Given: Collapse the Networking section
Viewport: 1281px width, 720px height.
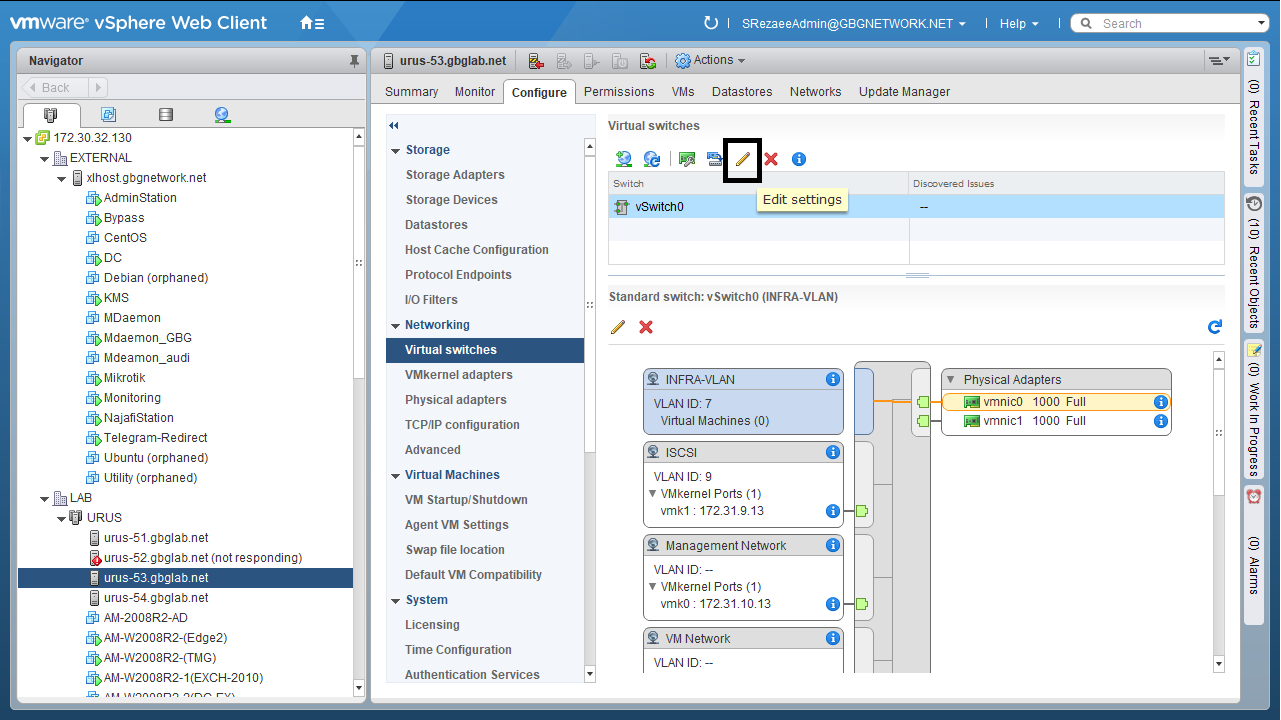Looking at the screenshot, I should pos(396,325).
